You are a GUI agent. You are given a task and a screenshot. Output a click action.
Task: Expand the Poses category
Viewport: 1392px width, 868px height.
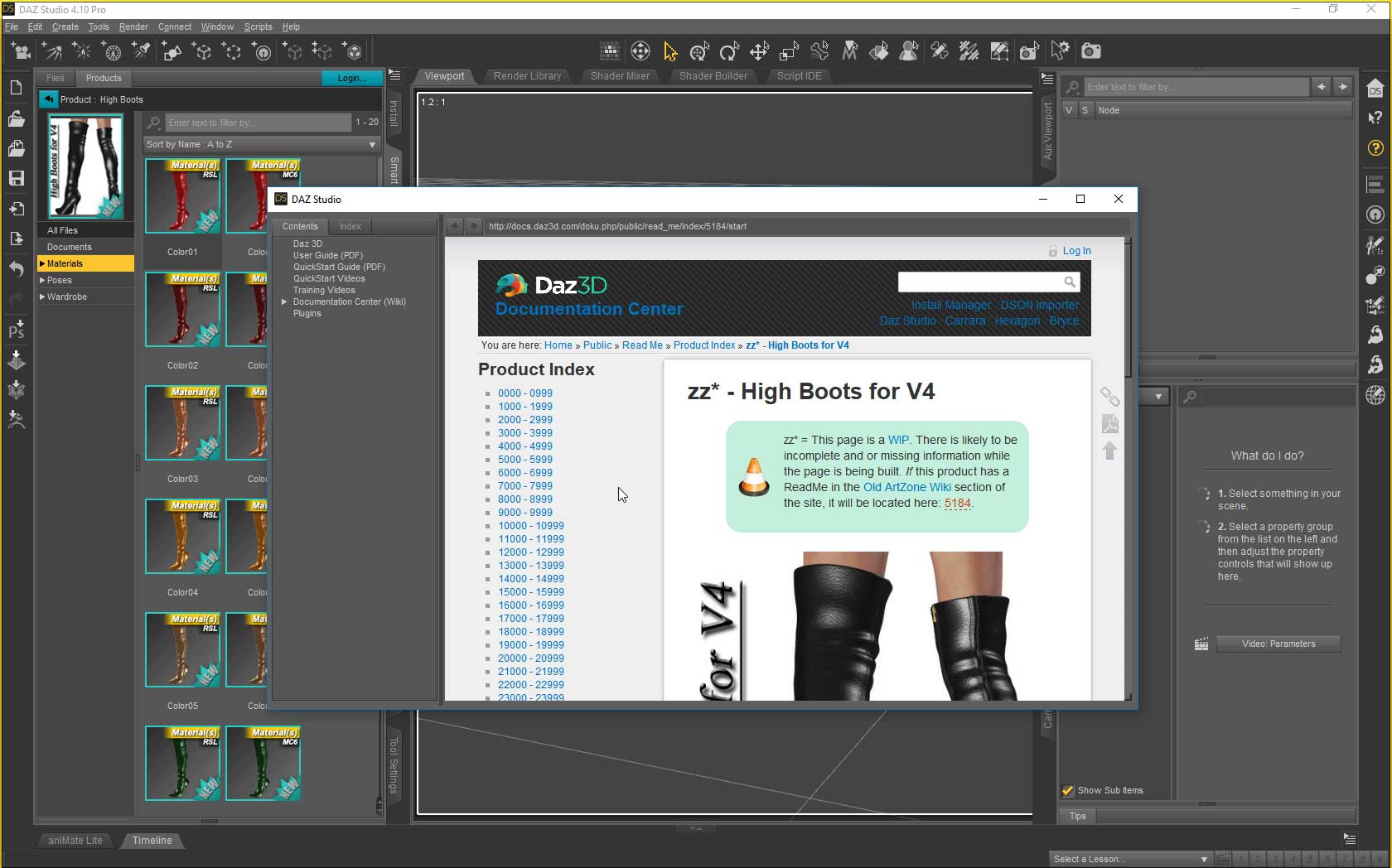[x=42, y=280]
